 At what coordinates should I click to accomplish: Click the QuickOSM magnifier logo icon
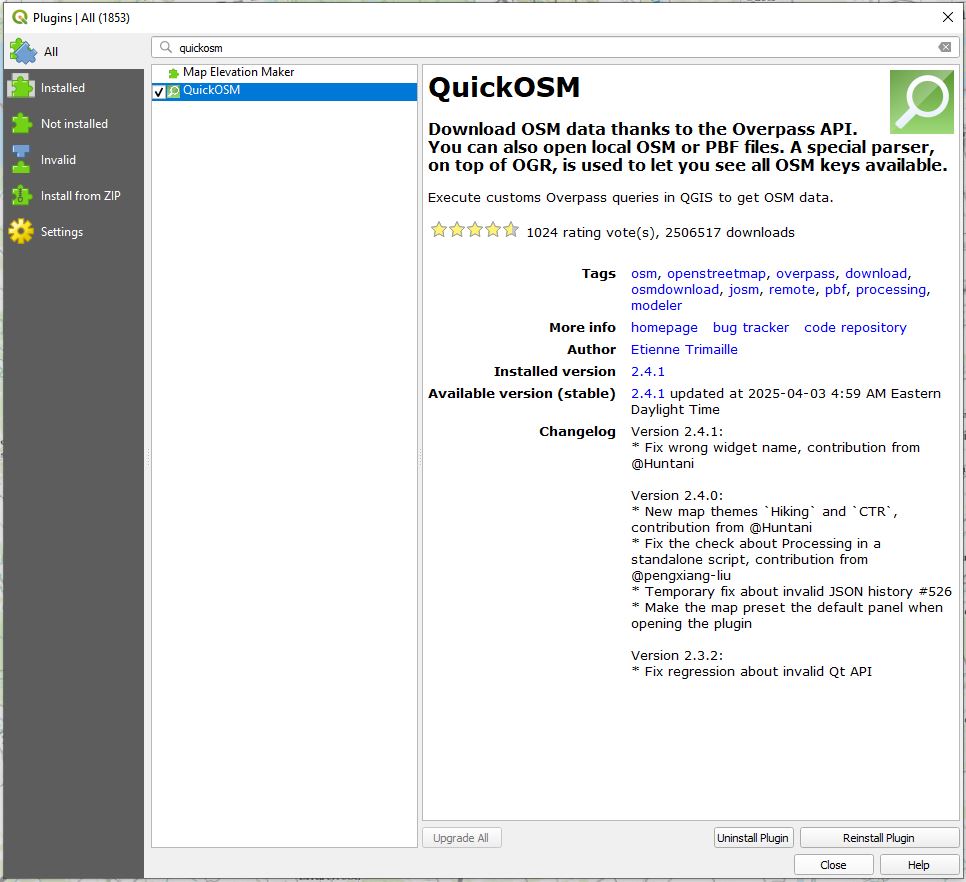(921, 102)
